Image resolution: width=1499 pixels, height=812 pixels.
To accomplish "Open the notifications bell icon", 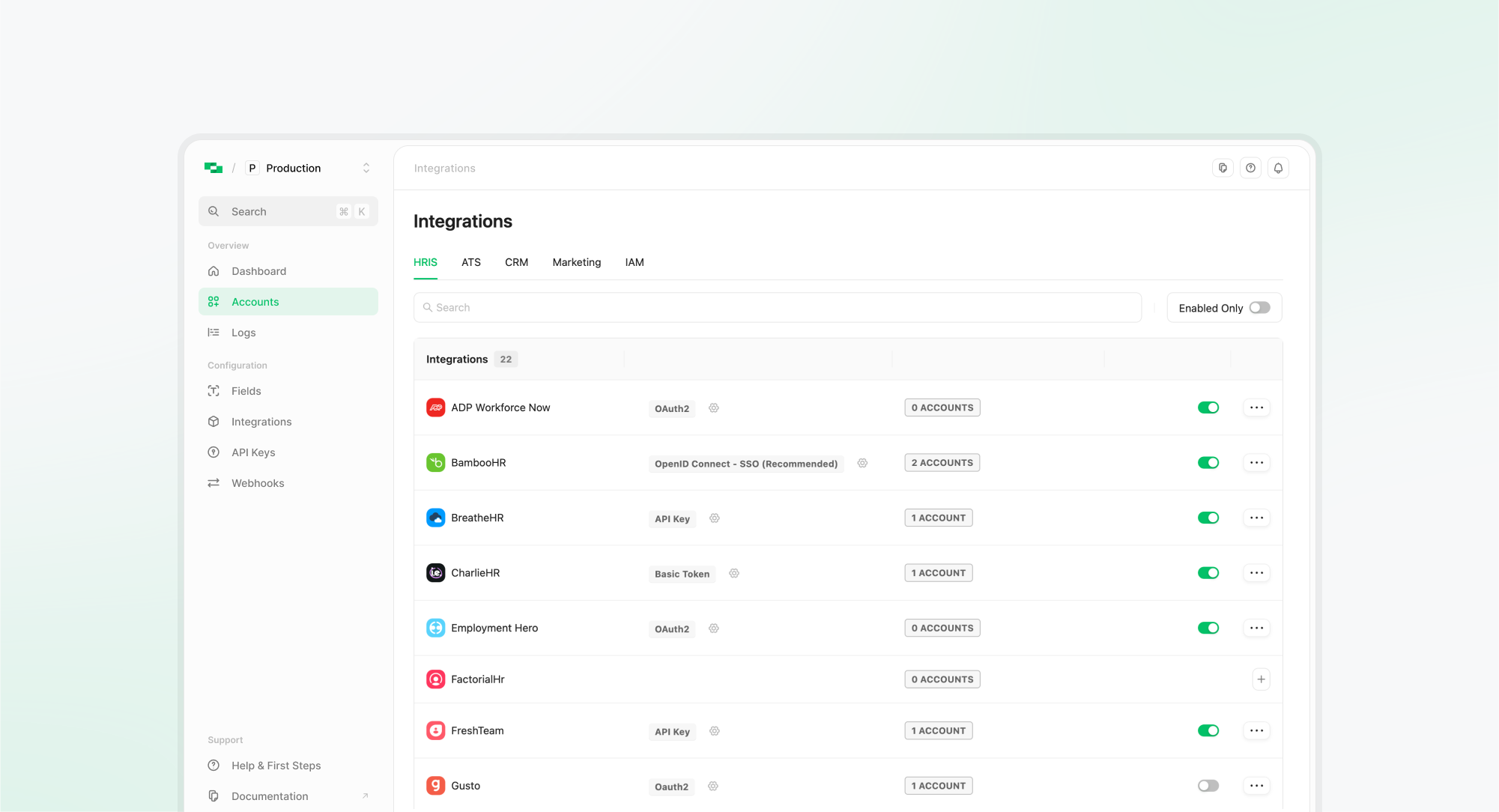I will 1278,168.
